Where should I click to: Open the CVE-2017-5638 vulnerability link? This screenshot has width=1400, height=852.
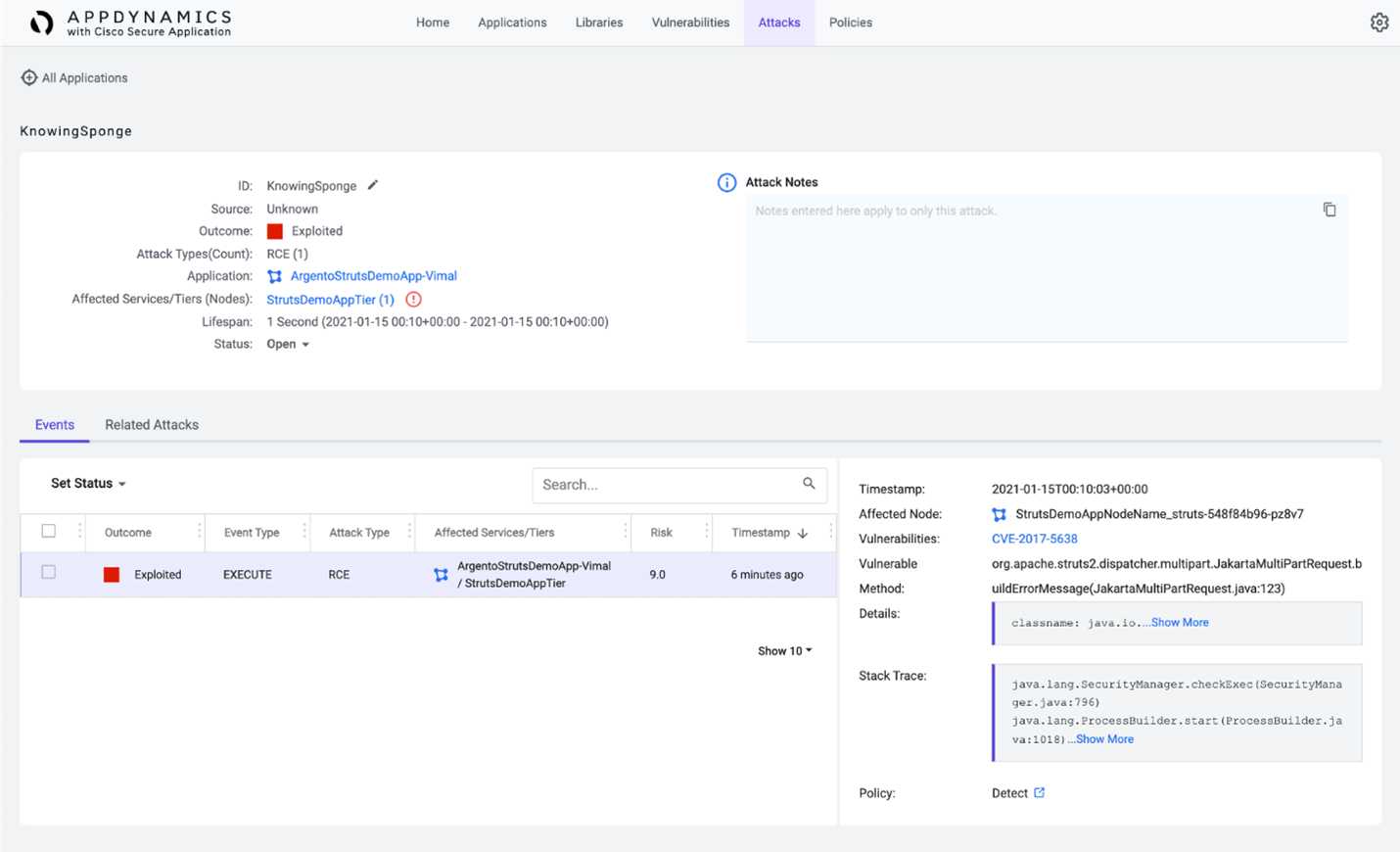coord(1034,539)
